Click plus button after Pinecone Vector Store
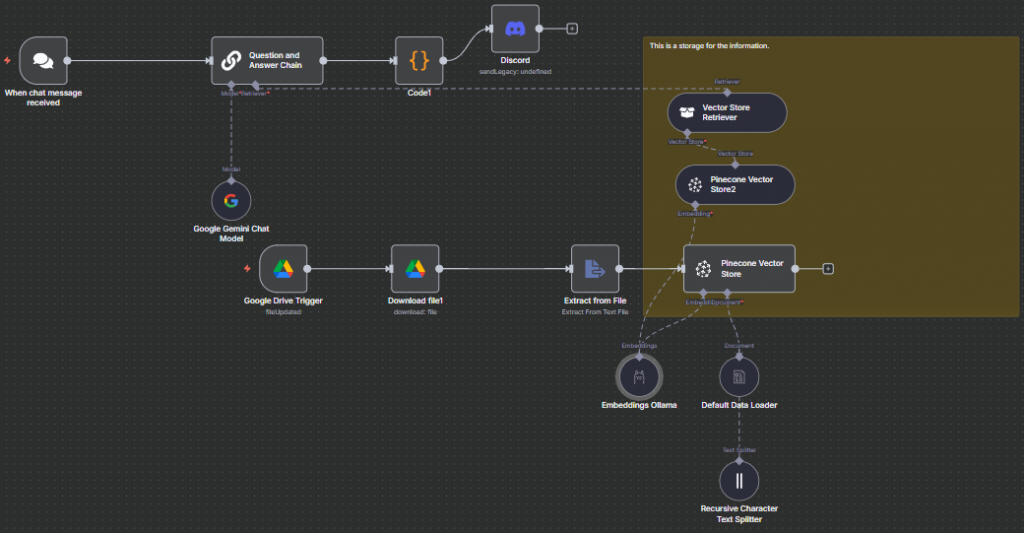1024x533 pixels. coord(828,268)
